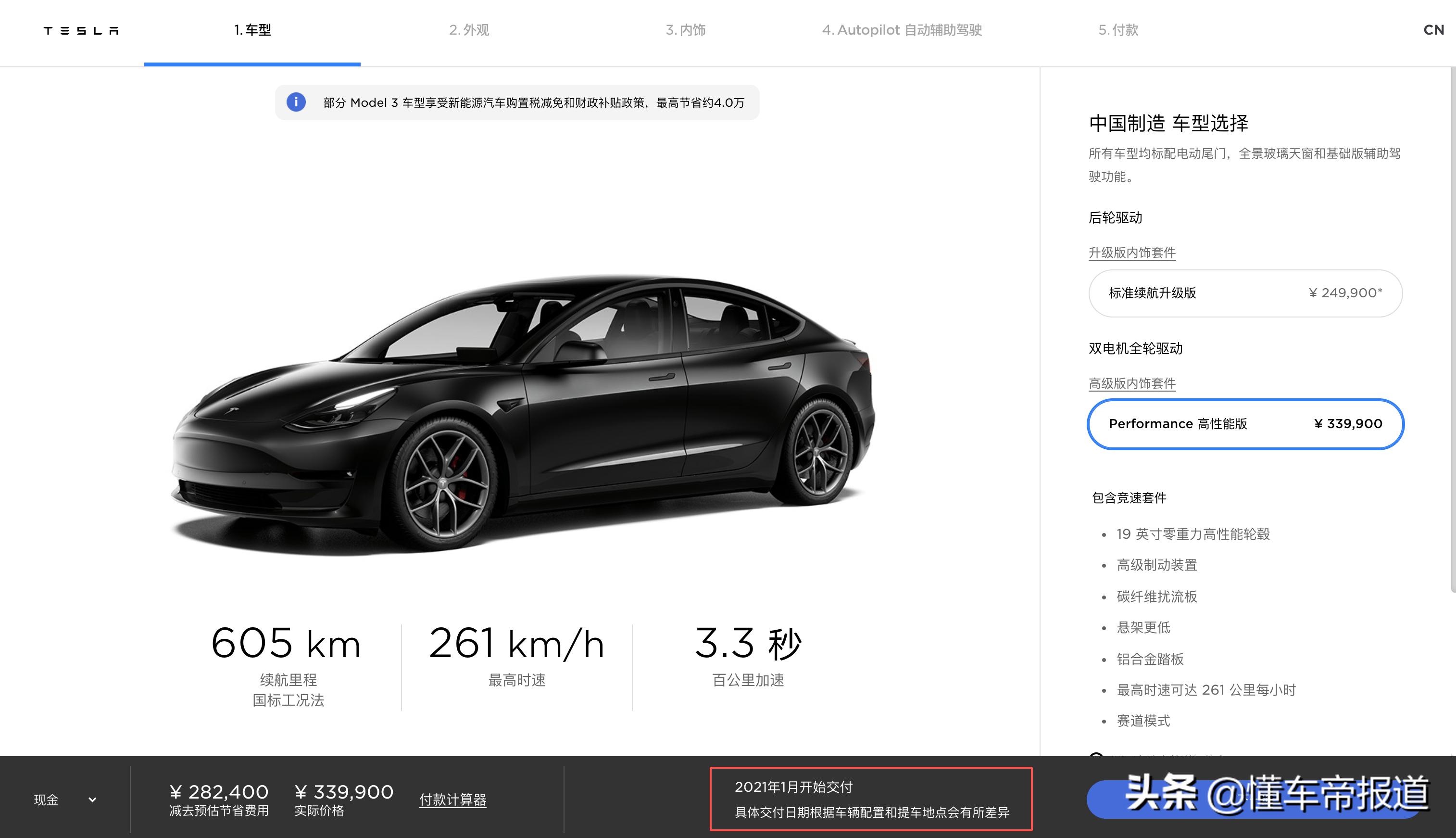Screen dimensions: 1456x838
Task: Click the 605 km range figure
Action: coord(287,643)
